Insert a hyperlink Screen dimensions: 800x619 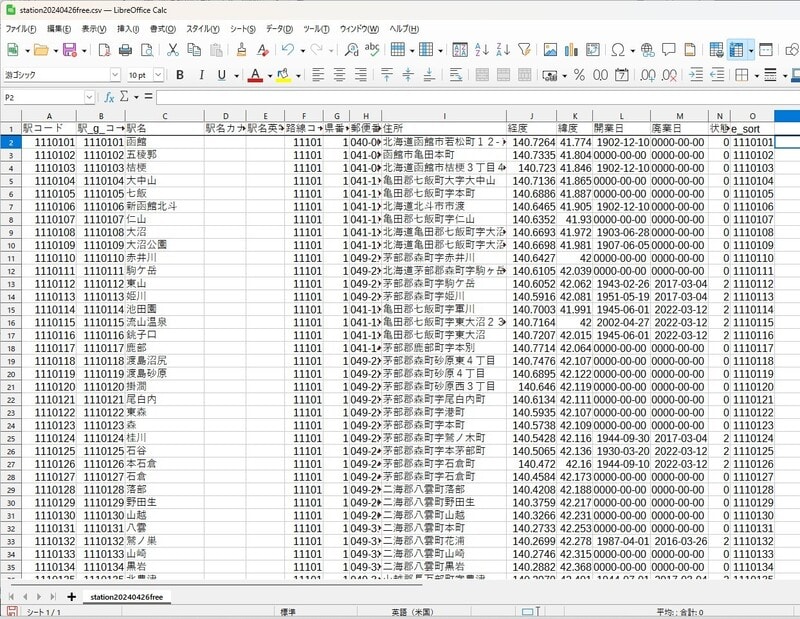(x=647, y=49)
